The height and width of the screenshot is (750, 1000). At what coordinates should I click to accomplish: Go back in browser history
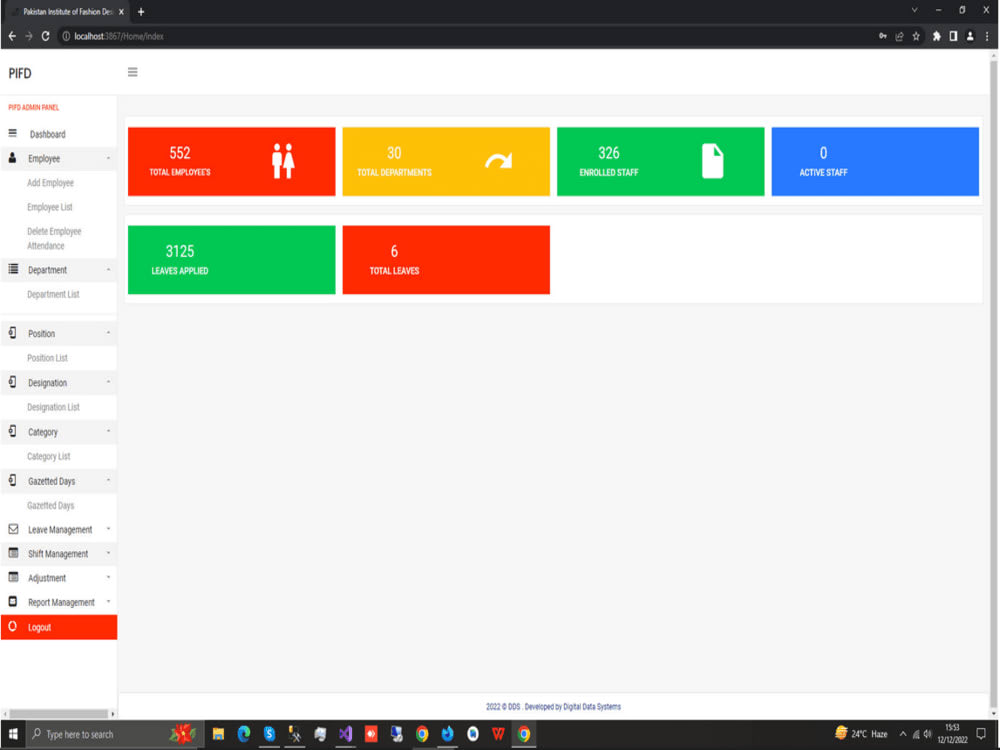[12, 36]
